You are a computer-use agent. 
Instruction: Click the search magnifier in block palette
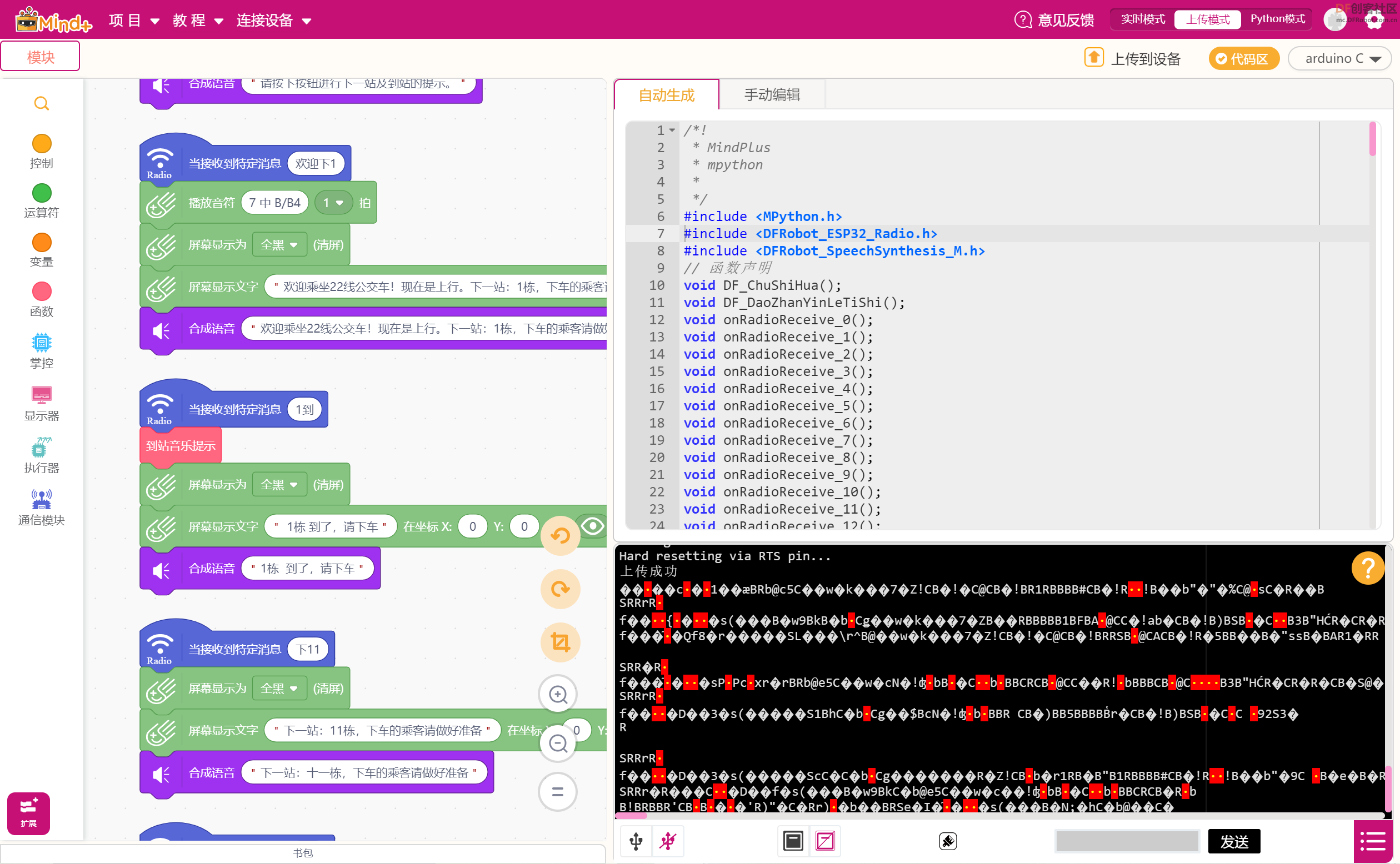(41, 103)
